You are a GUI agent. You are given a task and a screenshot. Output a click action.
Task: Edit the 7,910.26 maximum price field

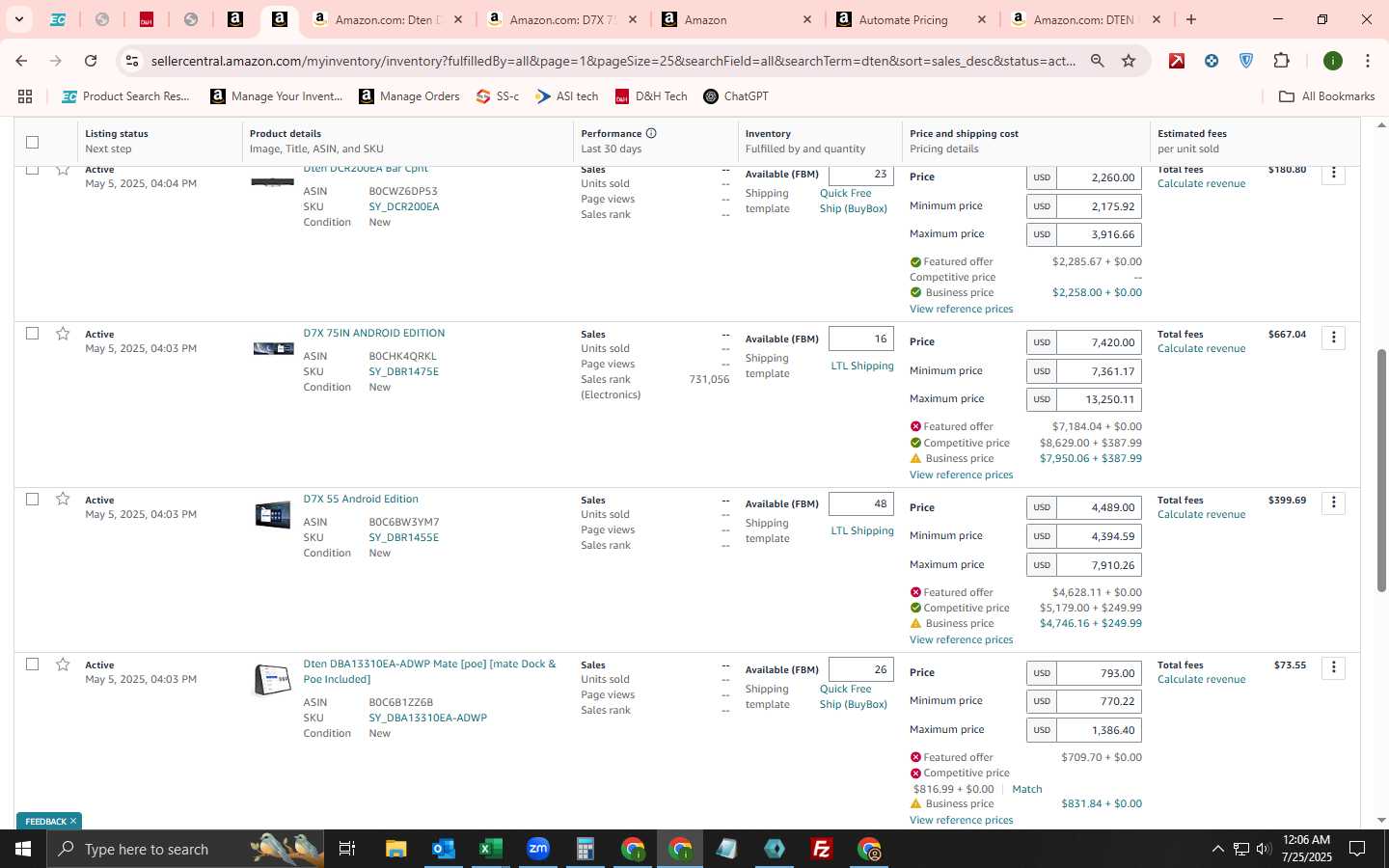pyautogui.click(x=1099, y=564)
